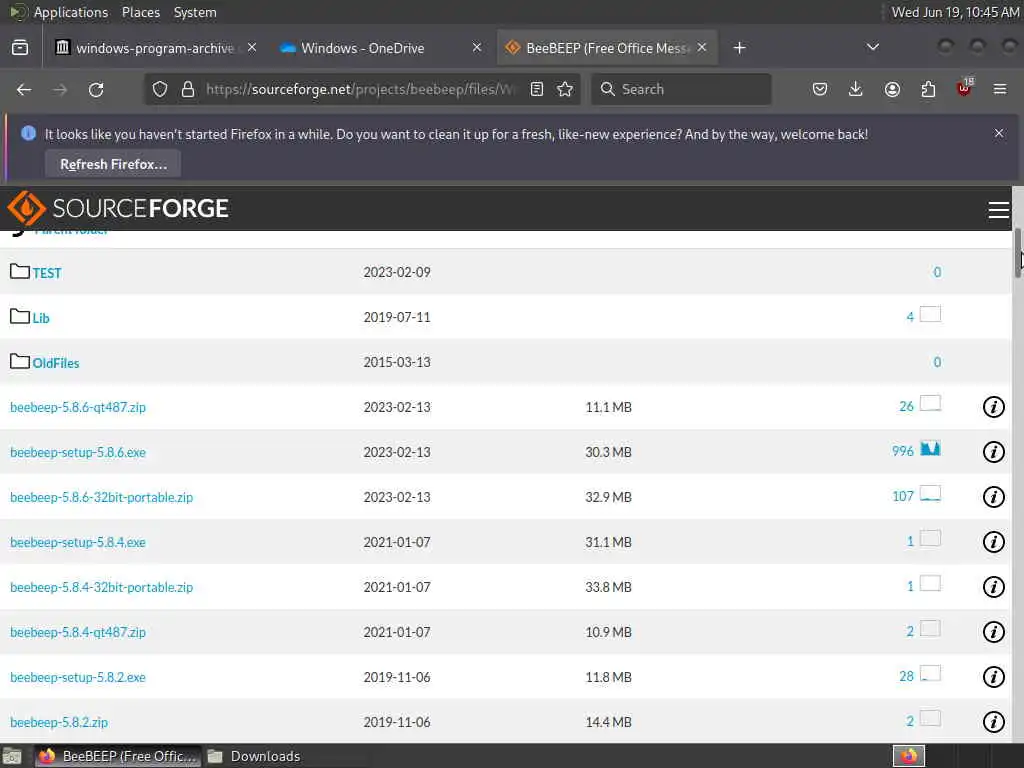
Task: Show info for beebeep-setup-5.8.4.exe
Action: (x=993, y=542)
